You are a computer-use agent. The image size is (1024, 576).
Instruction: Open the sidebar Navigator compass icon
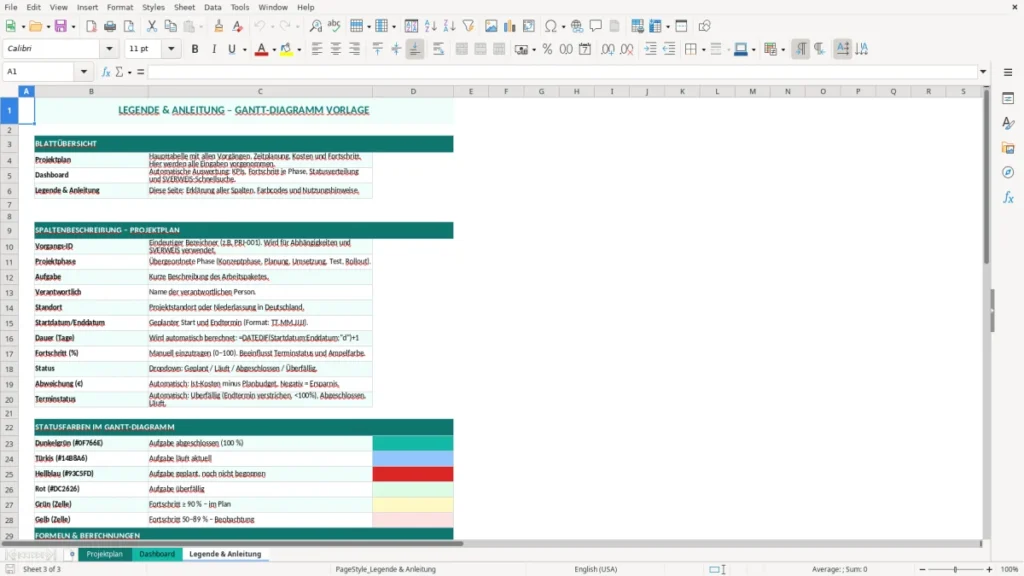[1008, 172]
